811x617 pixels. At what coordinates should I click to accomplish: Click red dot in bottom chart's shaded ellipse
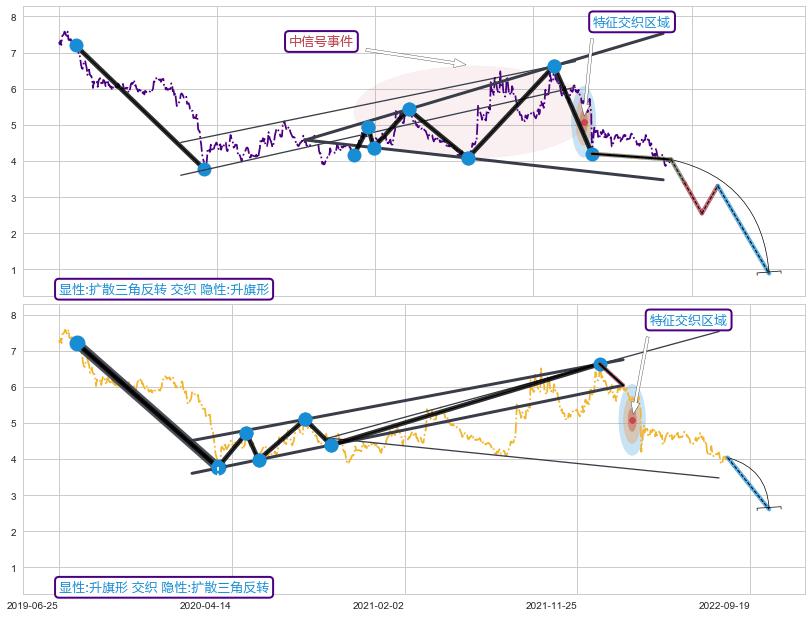coord(632,421)
